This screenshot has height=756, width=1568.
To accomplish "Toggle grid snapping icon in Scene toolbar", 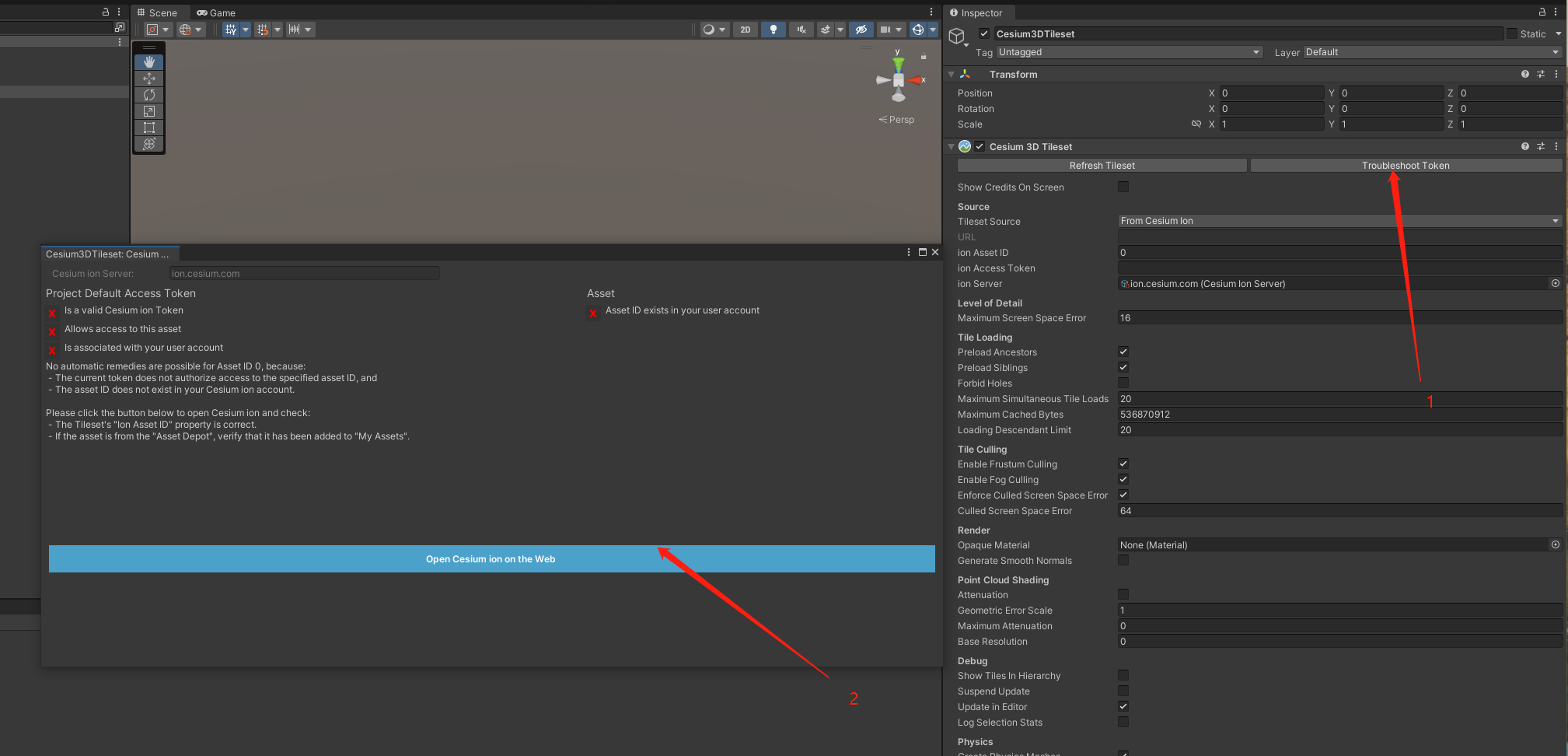I will pyautogui.click(x=263, y=30).
